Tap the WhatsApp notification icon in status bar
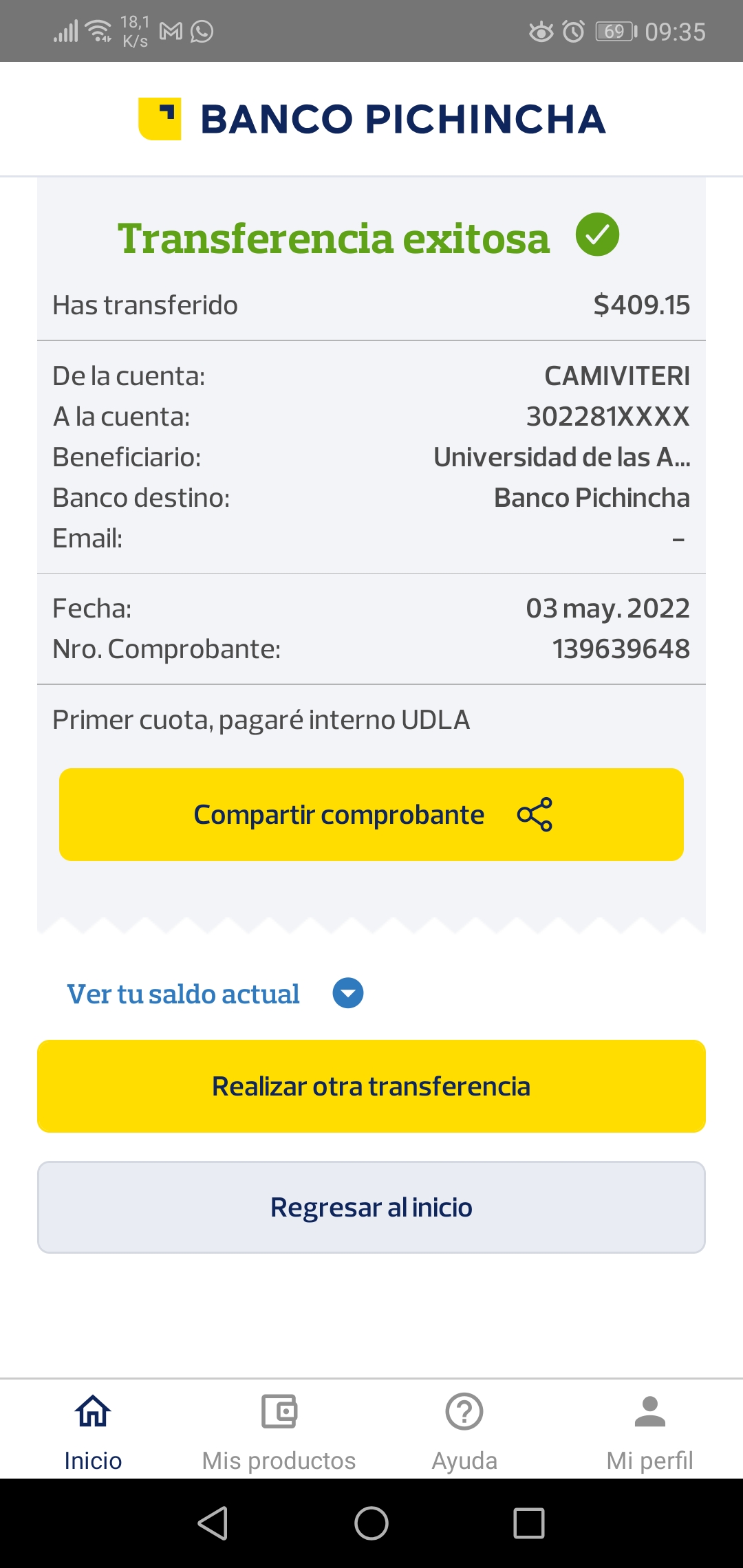This screenshot has width=743, height=1568. click(x=202, y=32)
